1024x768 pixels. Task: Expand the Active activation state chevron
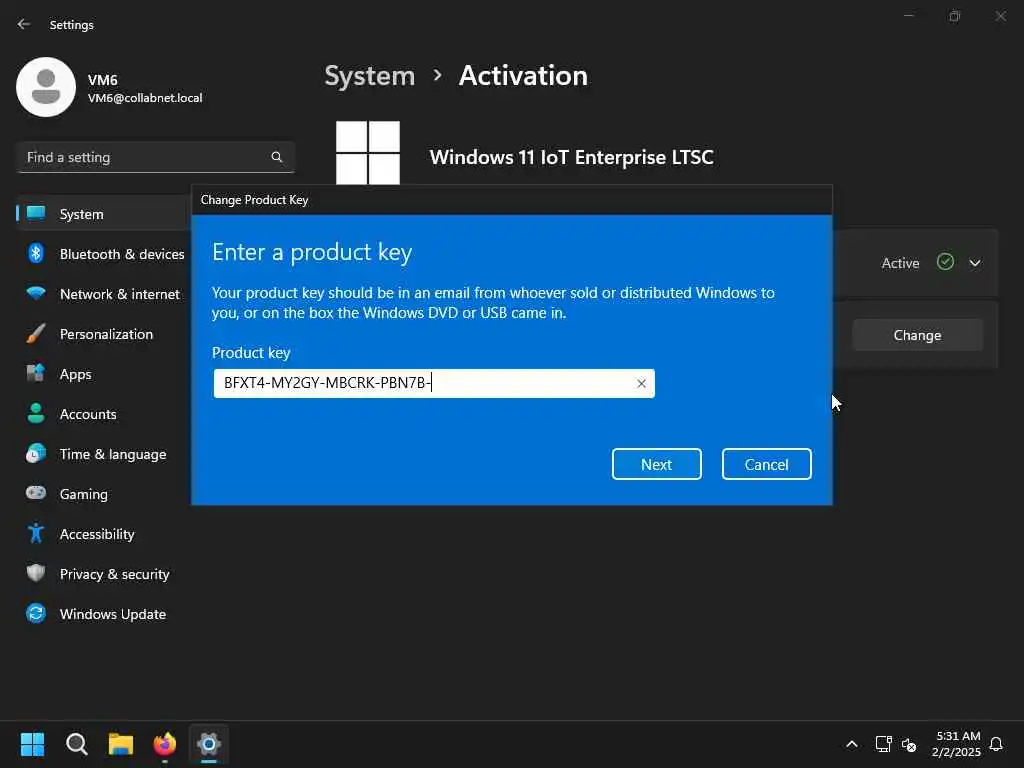[975, 263]
